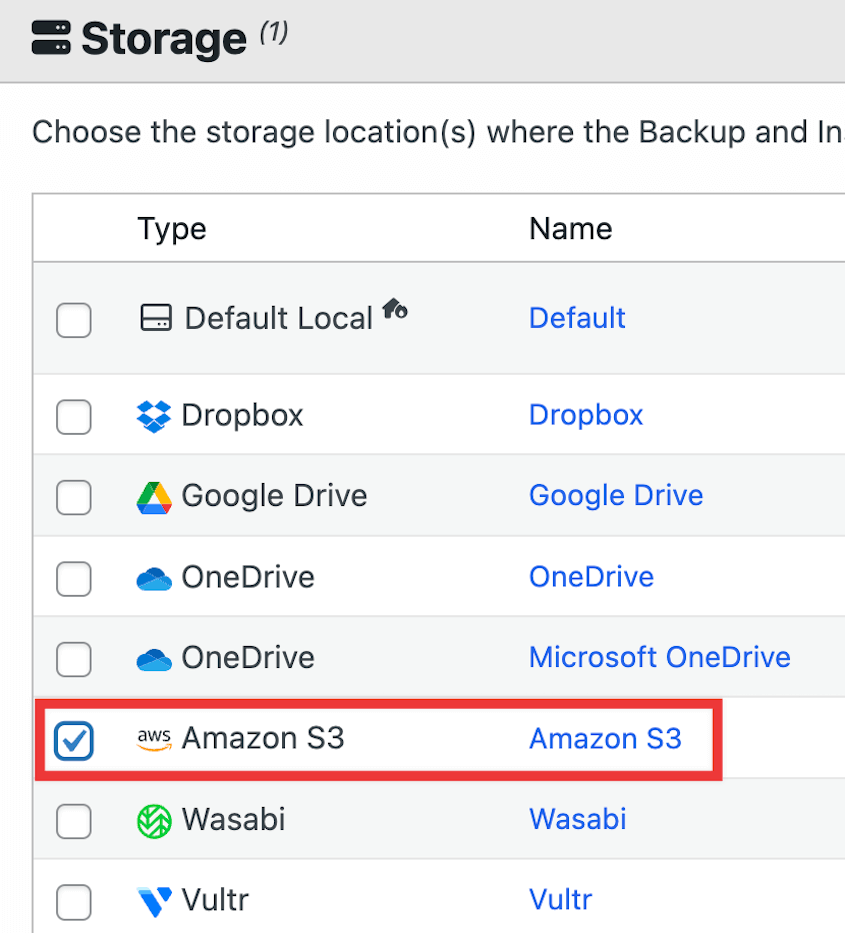Enable the Google Drive checkbox
This screenshot has height=933, width=845.
(x=73, y=497)
